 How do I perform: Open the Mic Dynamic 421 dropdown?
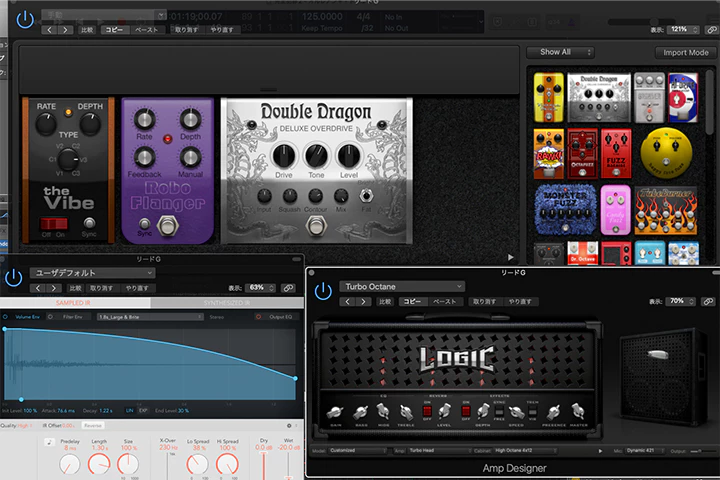tap(645, 451)
